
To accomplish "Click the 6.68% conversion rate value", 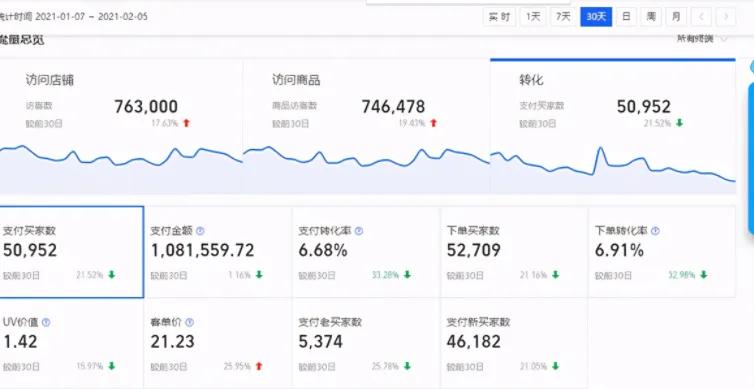I will (323, 250).
